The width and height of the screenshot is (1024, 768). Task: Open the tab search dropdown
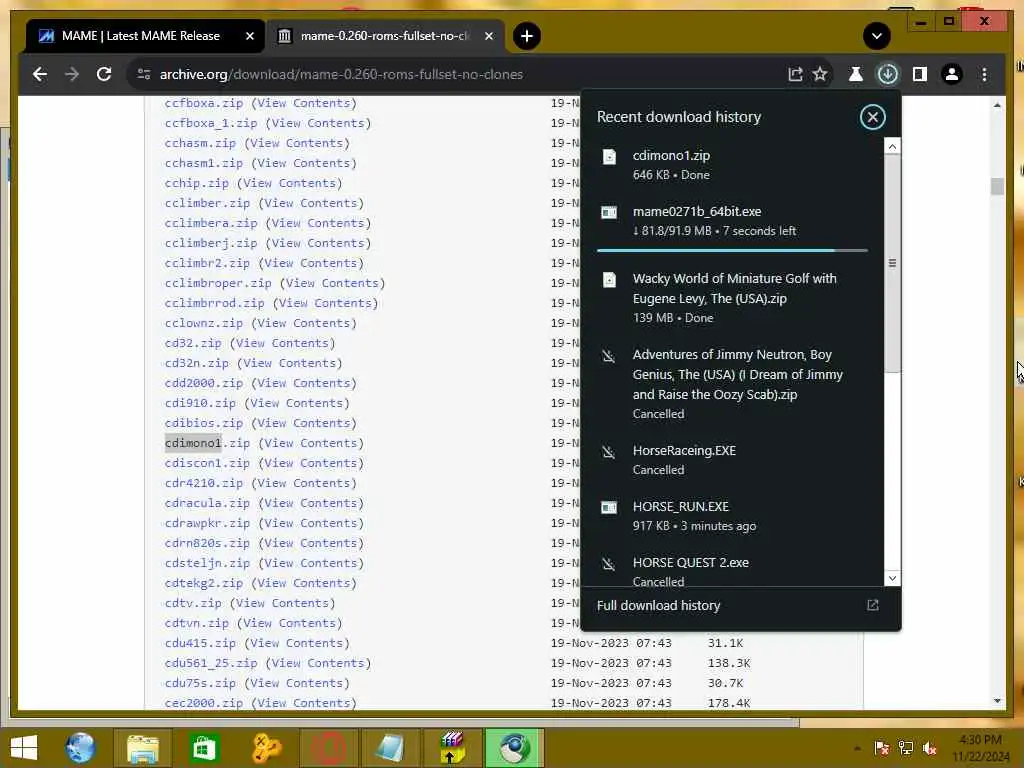click(x=877, y=36)
